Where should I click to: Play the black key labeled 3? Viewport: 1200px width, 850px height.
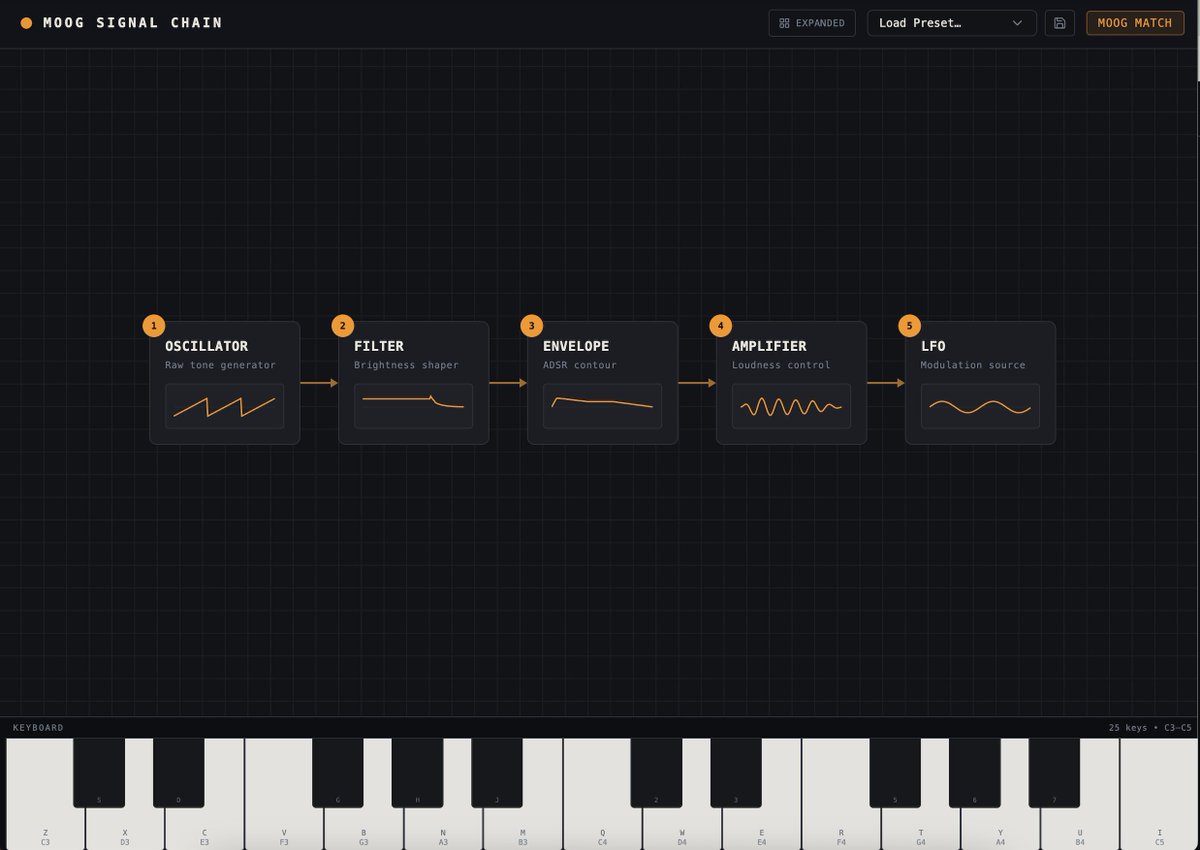coord(736,772)
